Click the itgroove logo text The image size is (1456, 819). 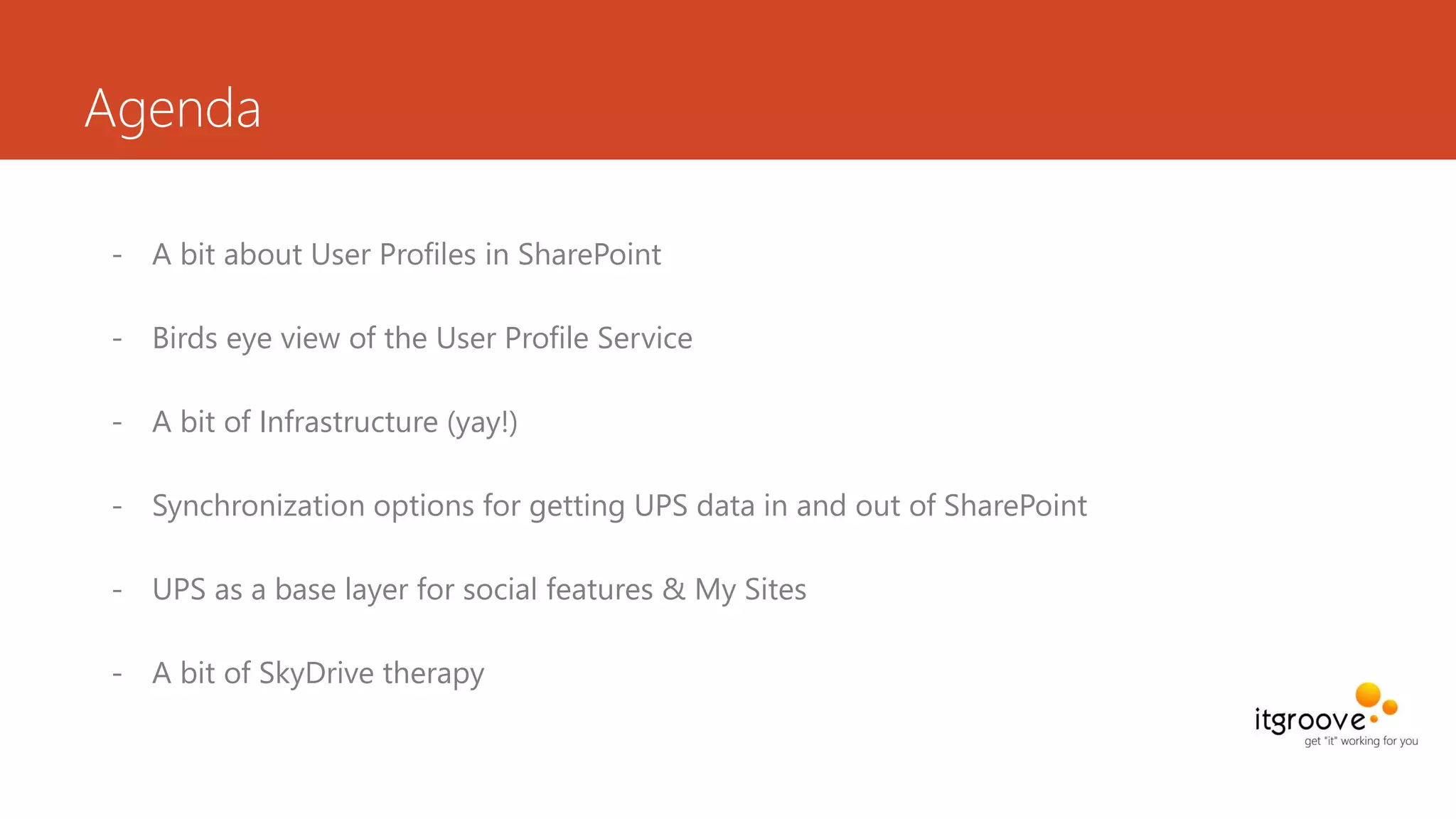click(x=1309, y=720)
